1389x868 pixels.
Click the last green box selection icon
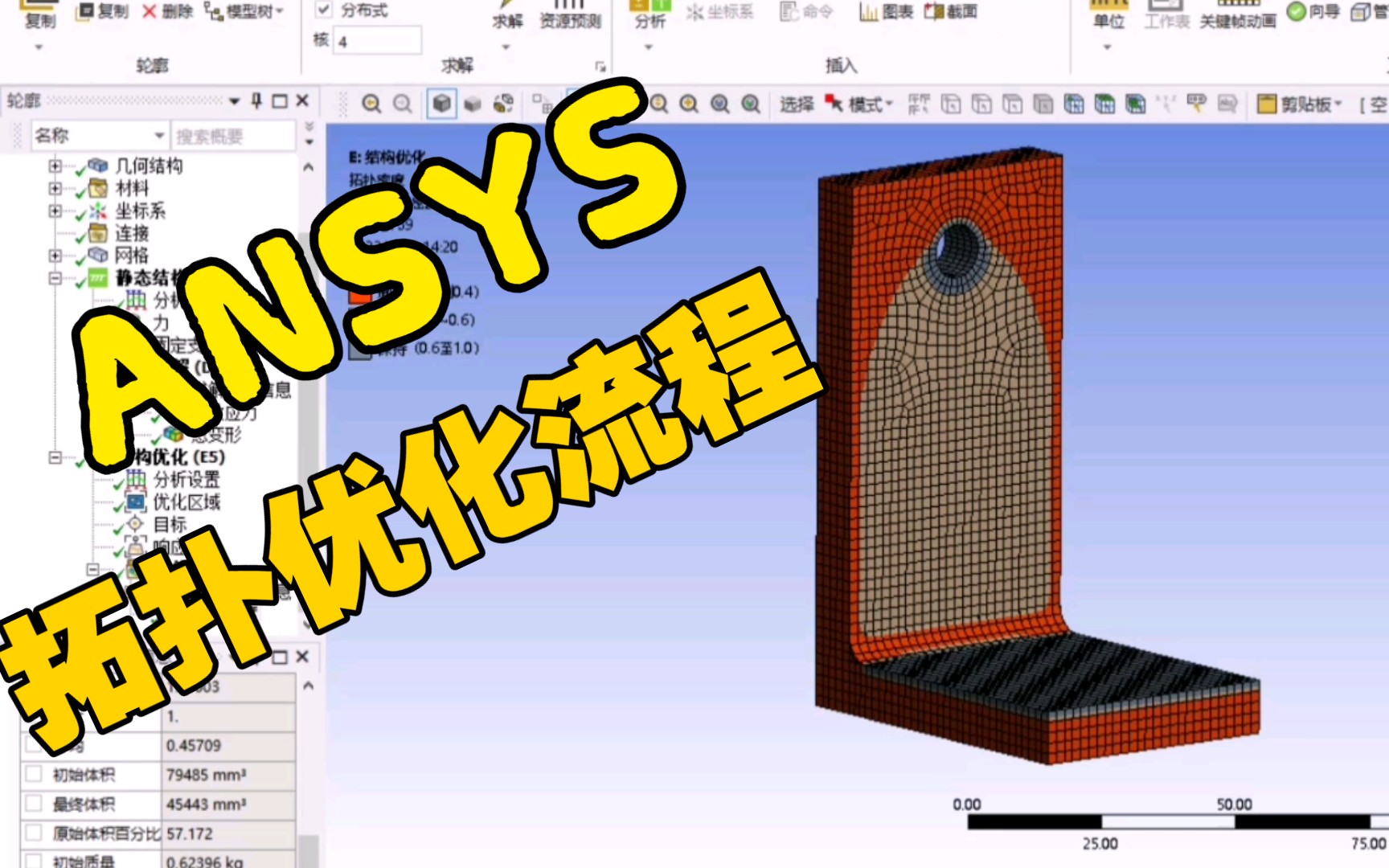1136,104
